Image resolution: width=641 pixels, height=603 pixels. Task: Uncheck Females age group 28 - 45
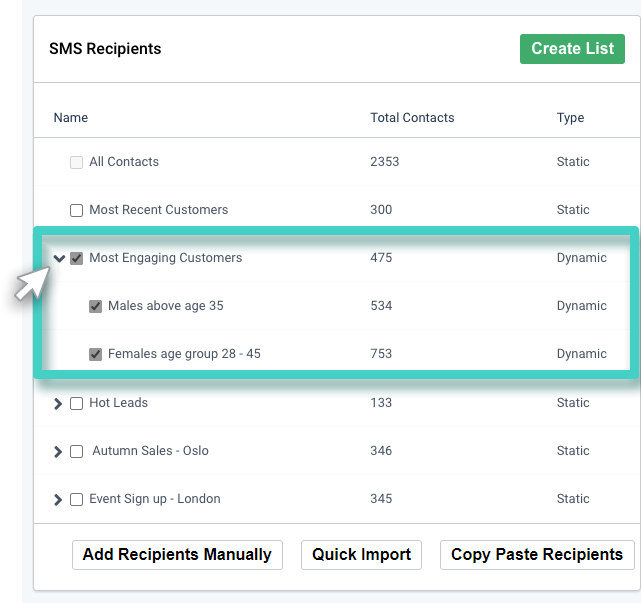coord(96,354)
